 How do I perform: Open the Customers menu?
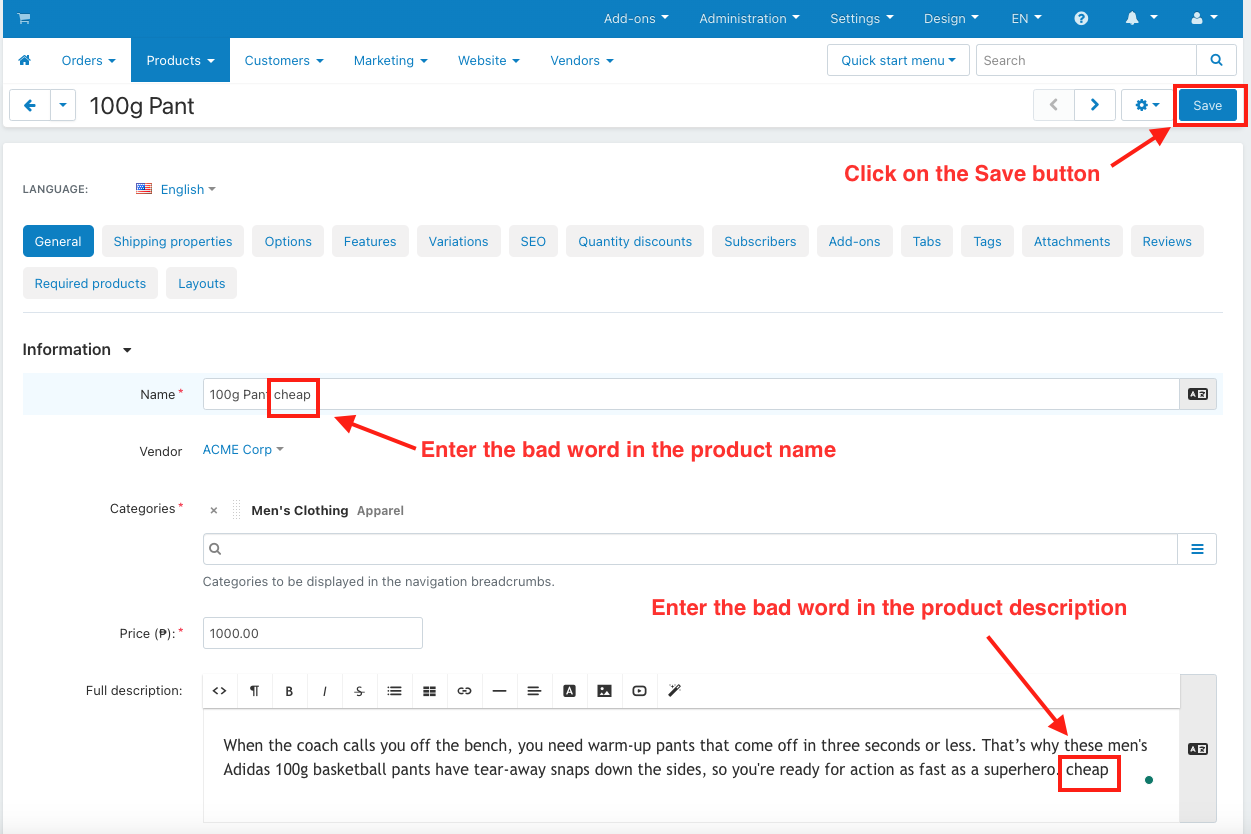[x=284, y=60]
